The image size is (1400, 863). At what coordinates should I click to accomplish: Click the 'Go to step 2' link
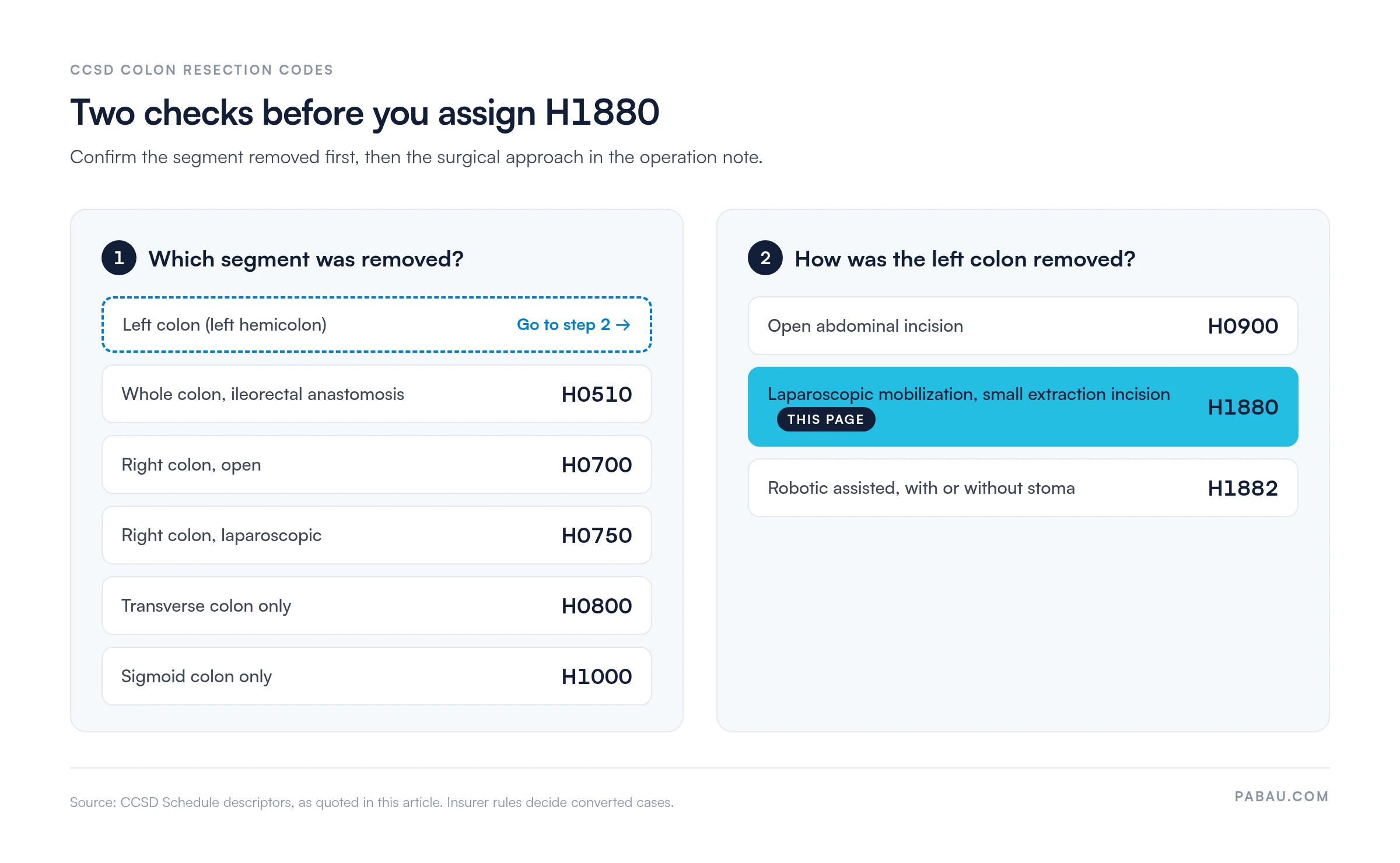pyautogui.click(x=573, y=325)
